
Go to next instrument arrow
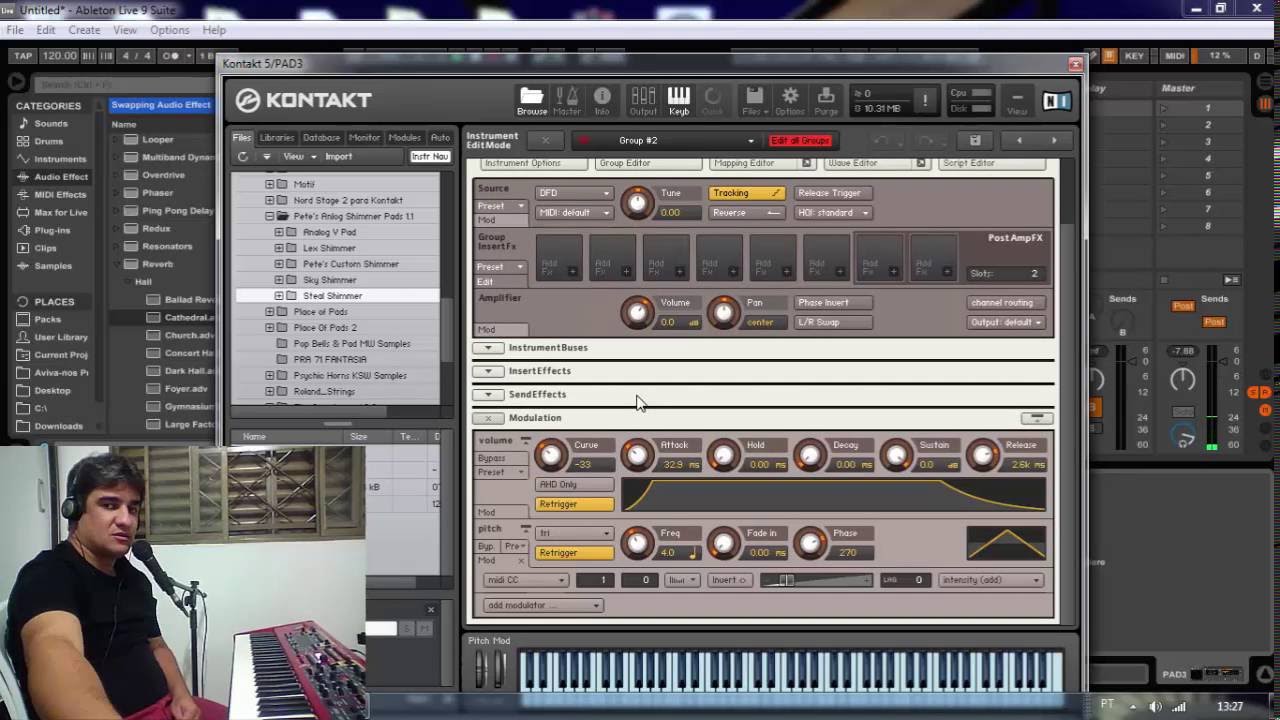coord(1053,140)
